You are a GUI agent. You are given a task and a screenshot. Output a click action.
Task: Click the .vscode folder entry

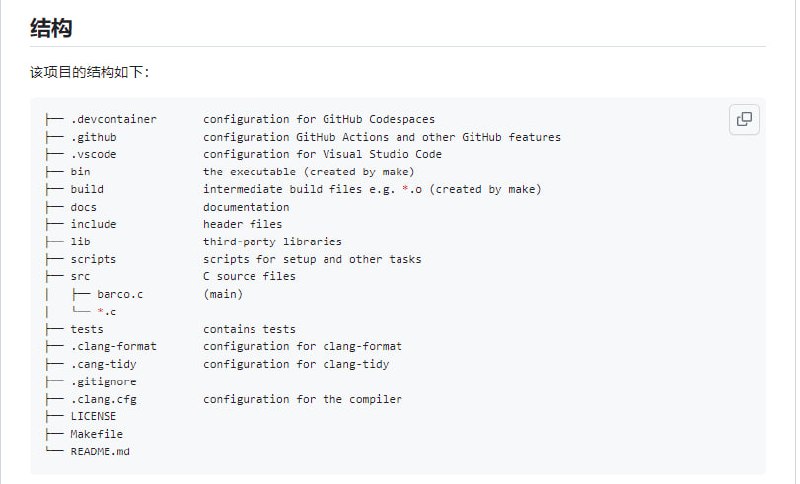tap(93, 154)
